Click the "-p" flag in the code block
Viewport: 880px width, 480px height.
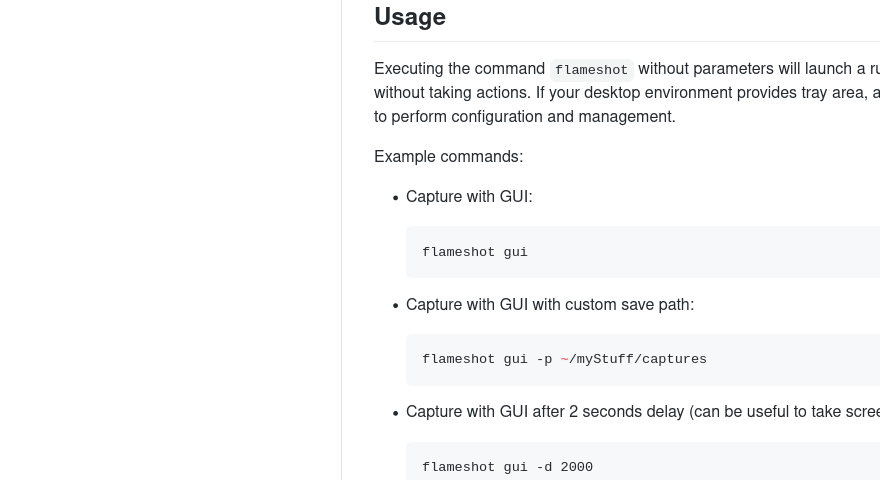pyautogui.click(x=544, y=359)
